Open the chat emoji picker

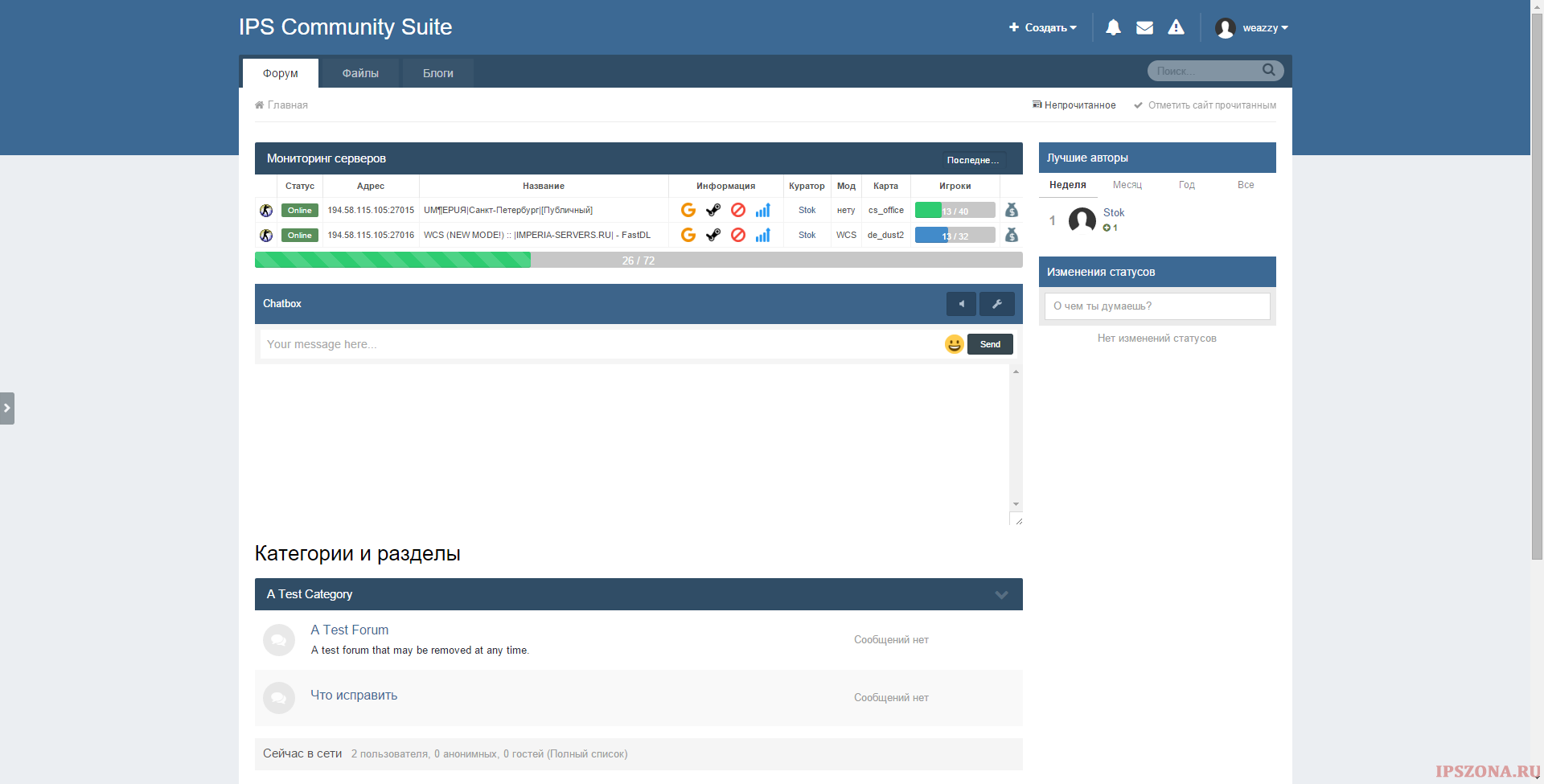pyautogui.click(x=955, y=344)
